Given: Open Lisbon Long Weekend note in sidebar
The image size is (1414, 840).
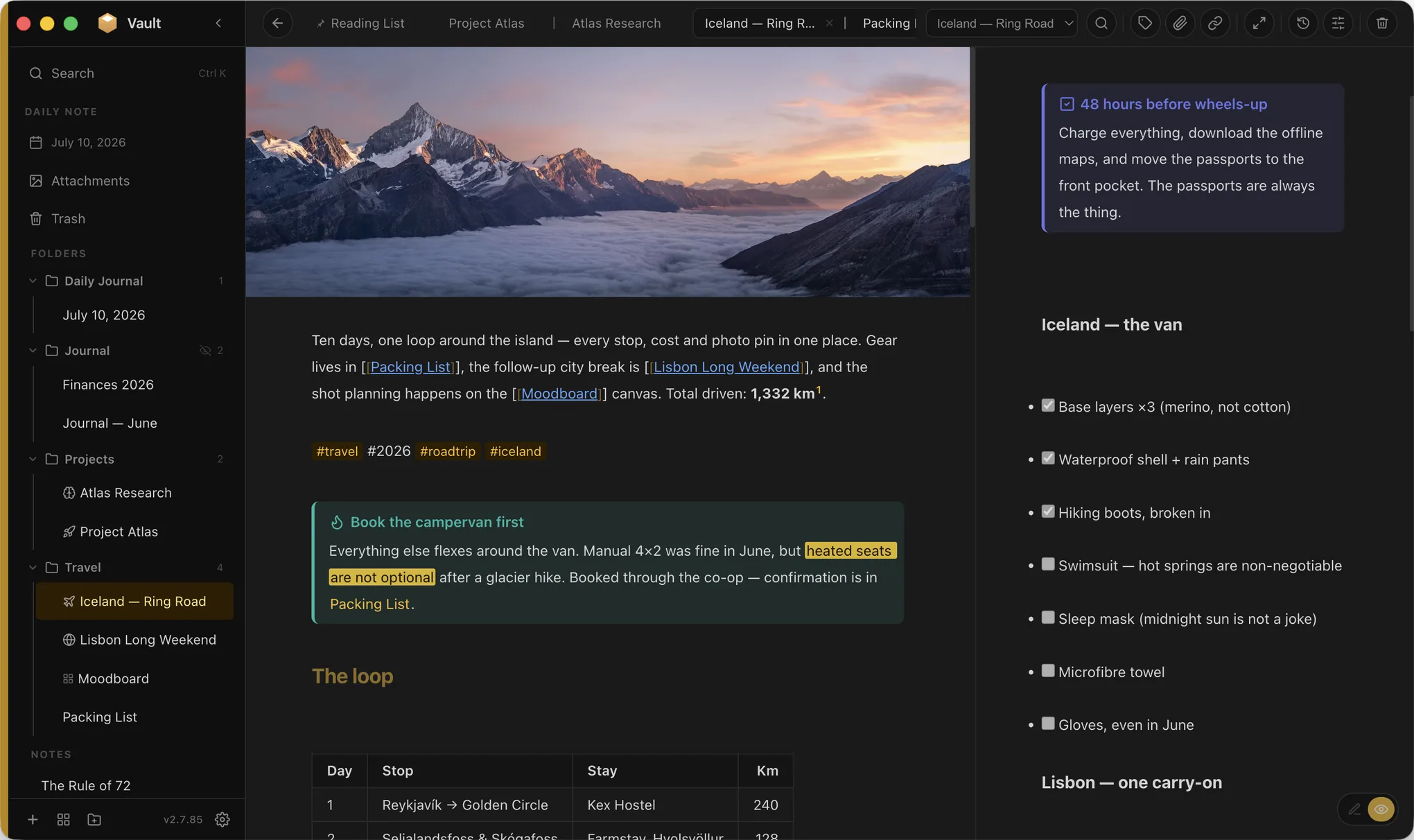Looking at the screenshot, I should pyautogui.click(x=148, y=640).
